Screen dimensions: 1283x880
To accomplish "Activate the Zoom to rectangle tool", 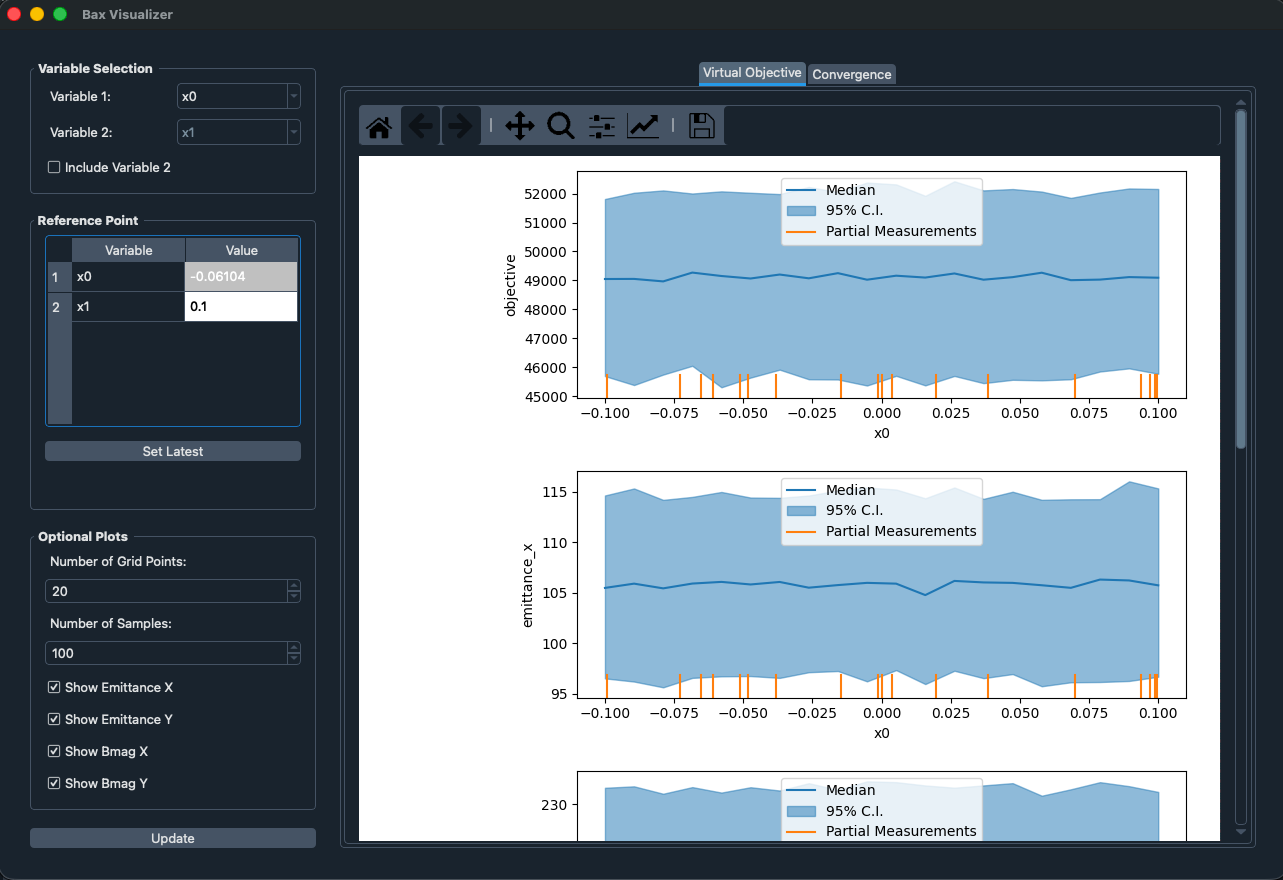I will coord(561,126).
